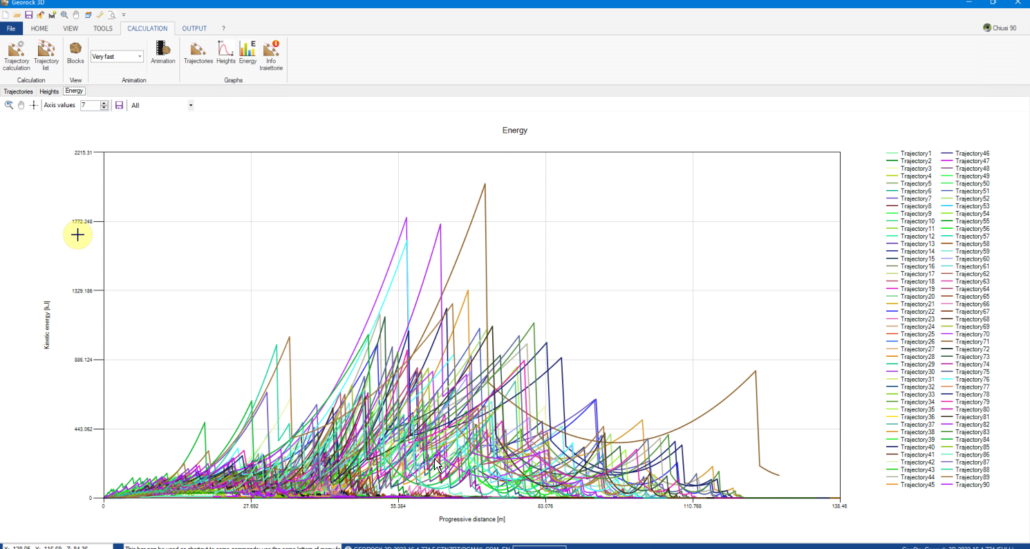Screen dimensions: 1030x549
Task: Run the Trajectory calculation tool
Action: point(16,55)
